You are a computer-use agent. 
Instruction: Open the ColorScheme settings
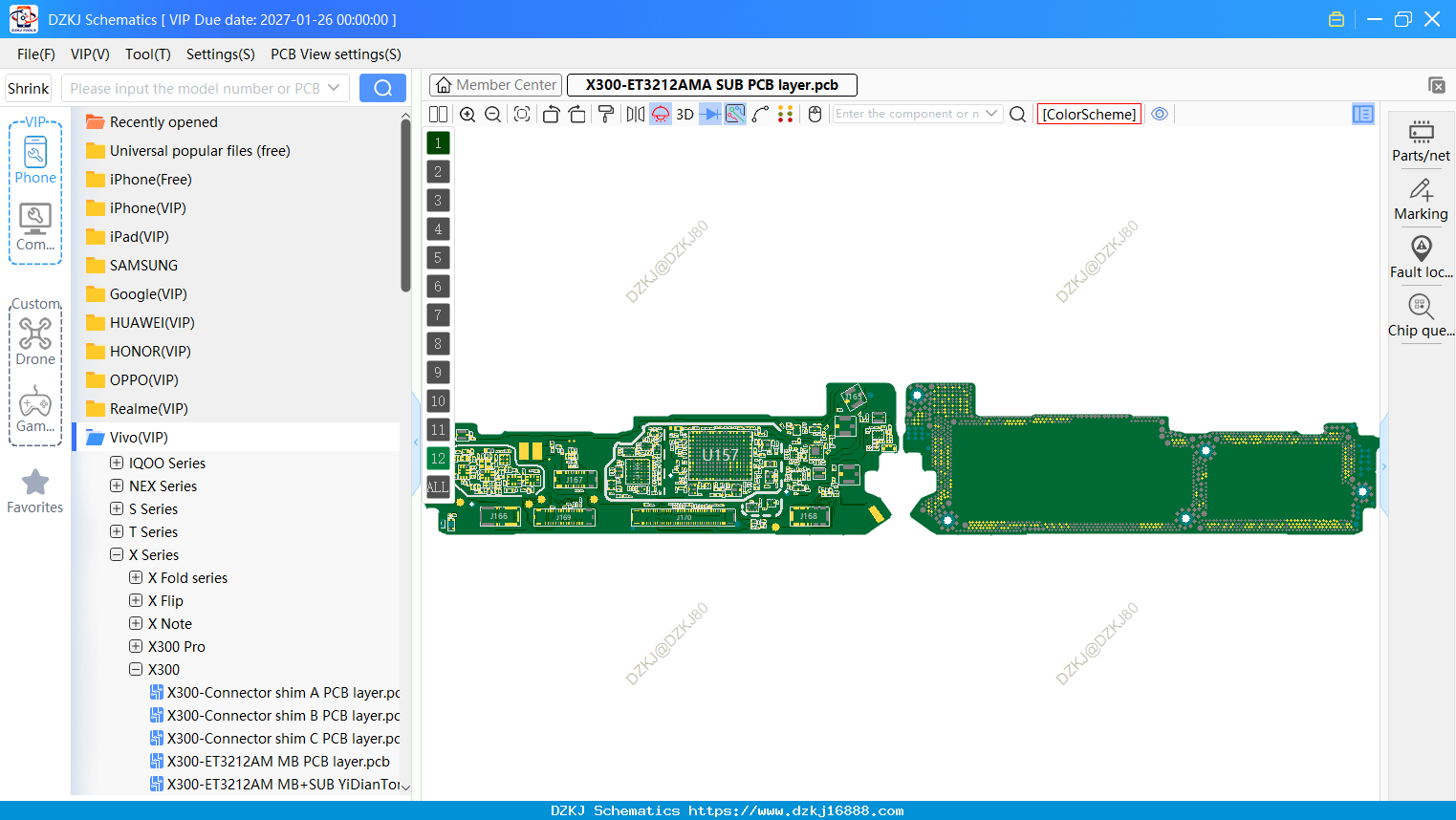(x=1089, y=114)
